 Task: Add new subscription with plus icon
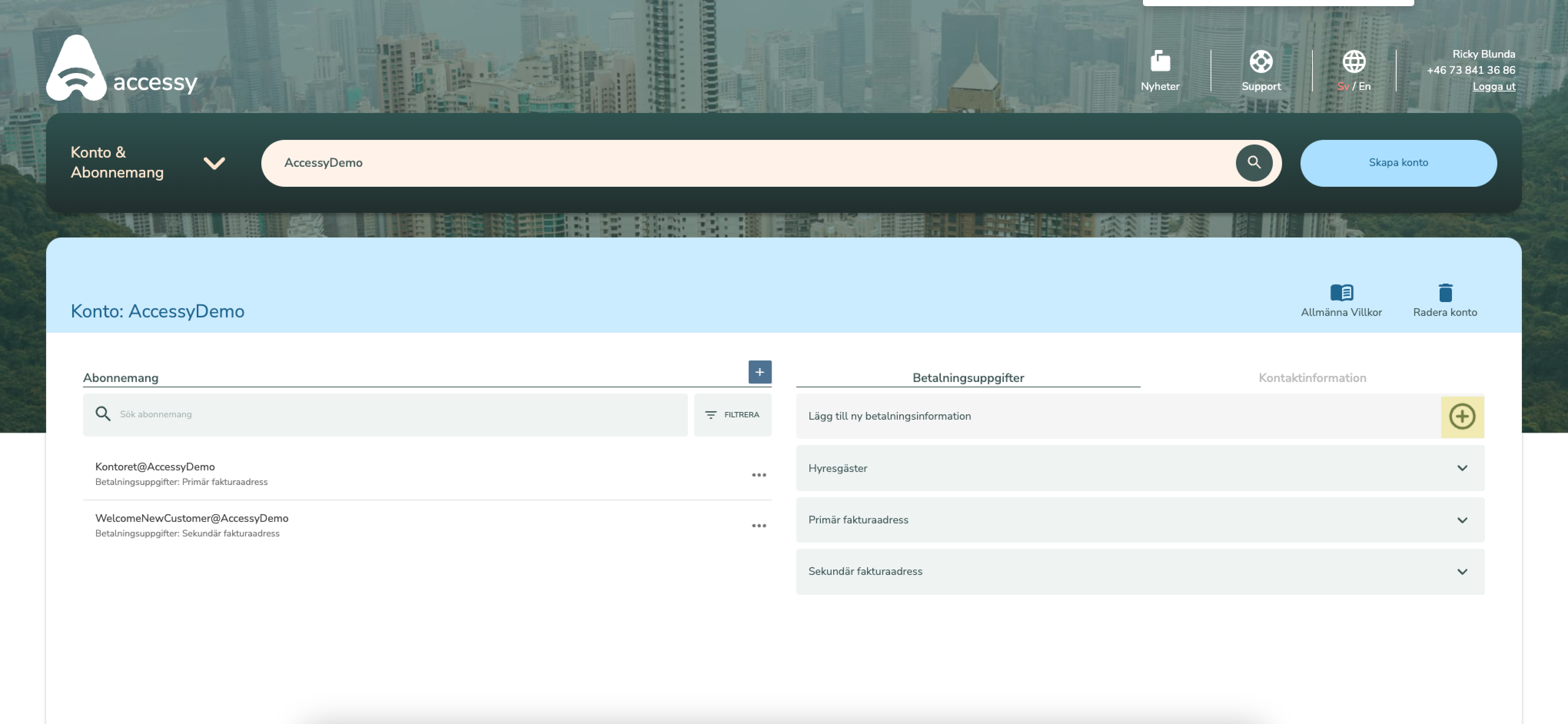tap(759, 372)
